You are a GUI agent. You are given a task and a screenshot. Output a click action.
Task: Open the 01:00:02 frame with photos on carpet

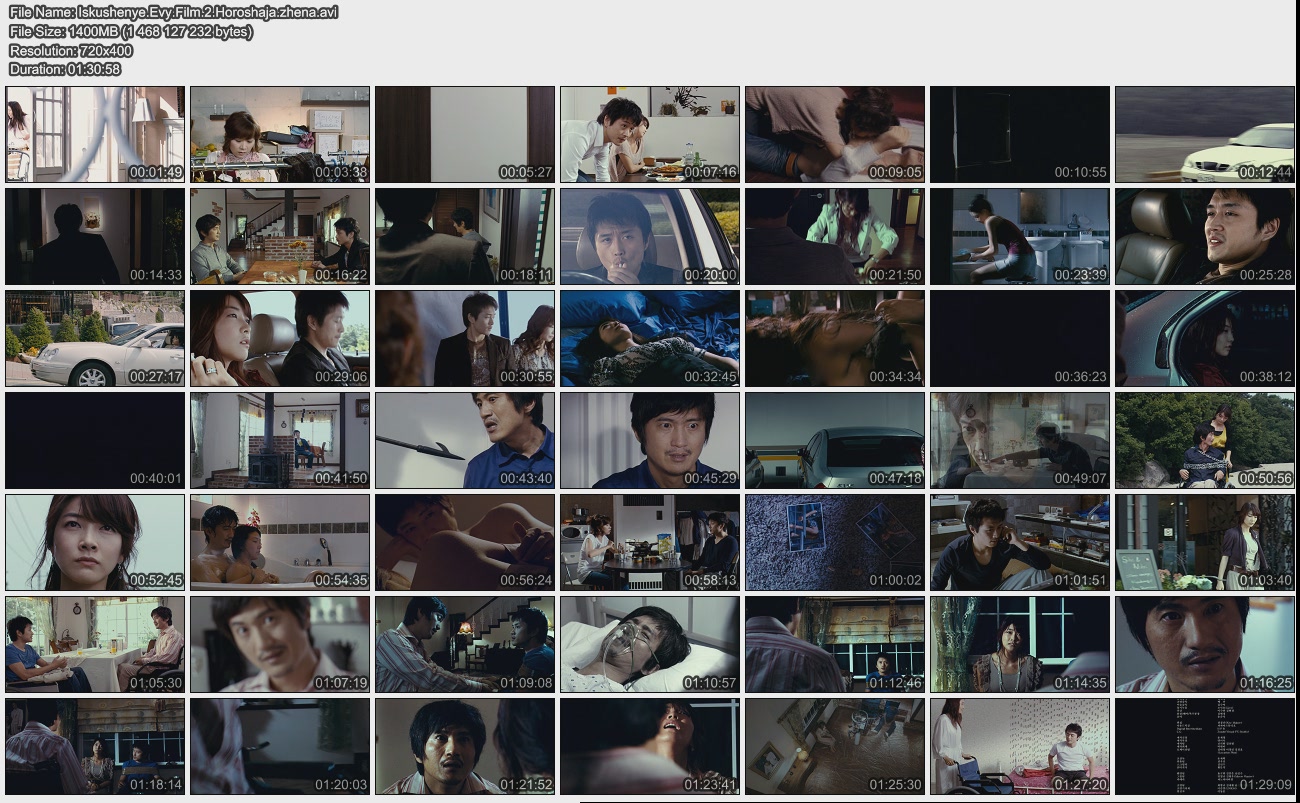point(834,542)
